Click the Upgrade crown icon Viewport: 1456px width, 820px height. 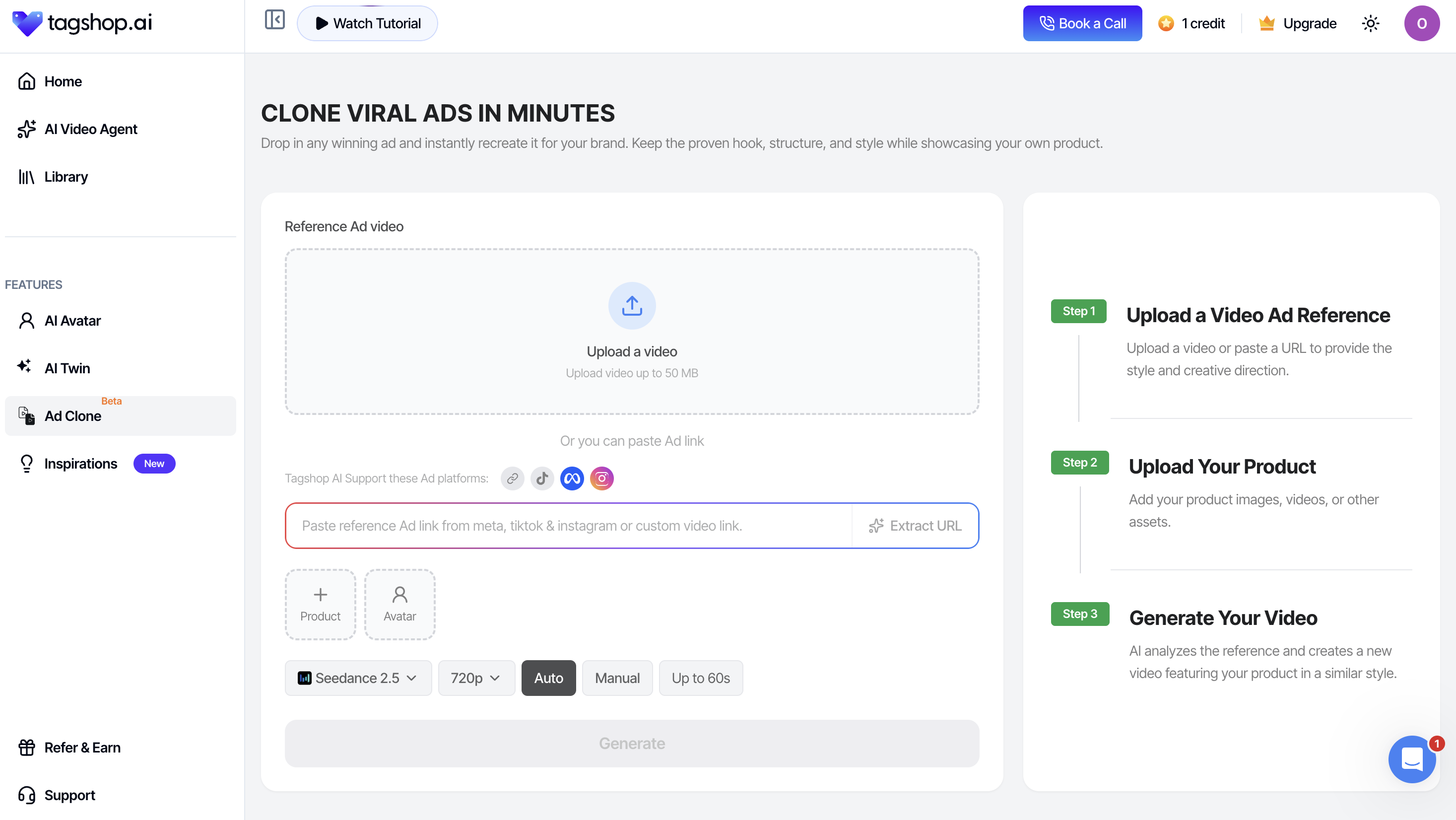(1266, 23)
